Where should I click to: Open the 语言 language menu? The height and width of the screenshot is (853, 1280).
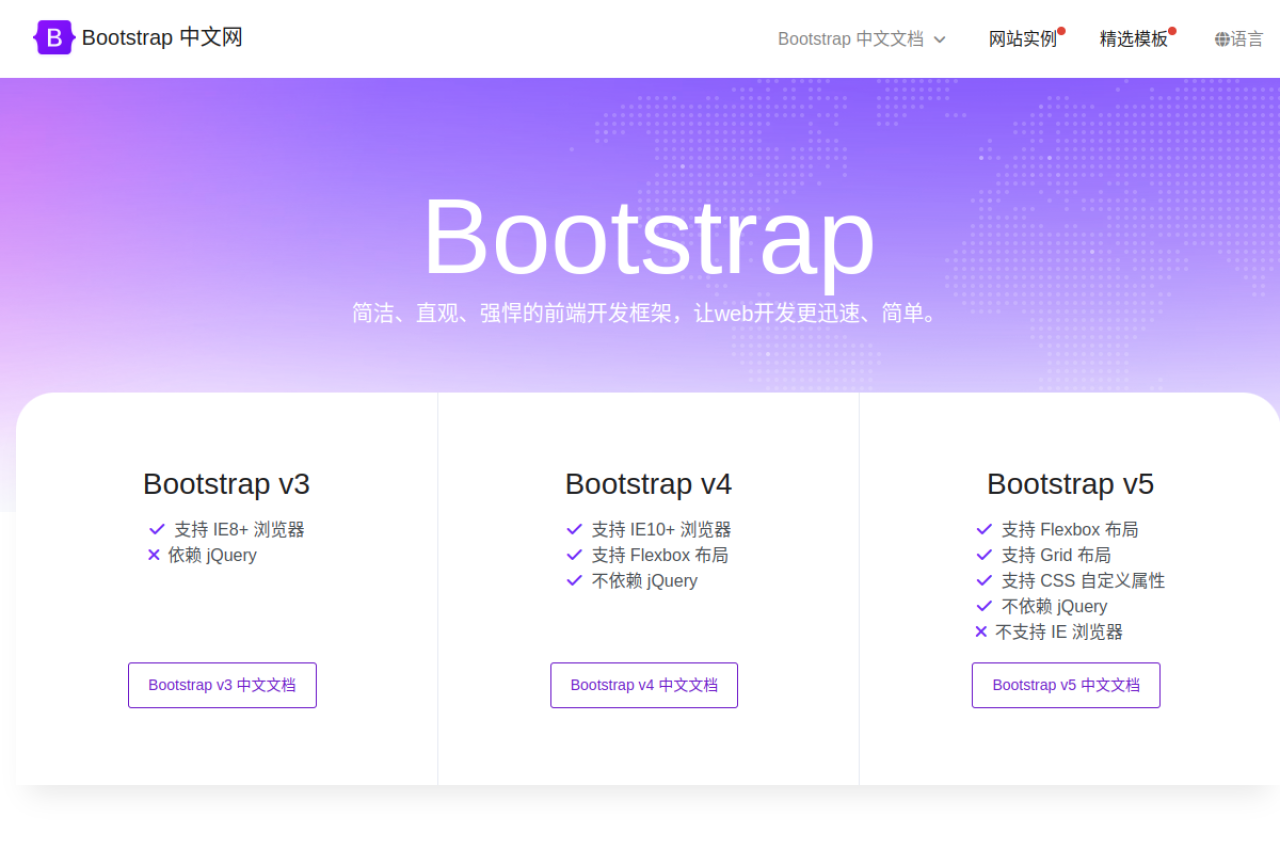coord(1239,39)
